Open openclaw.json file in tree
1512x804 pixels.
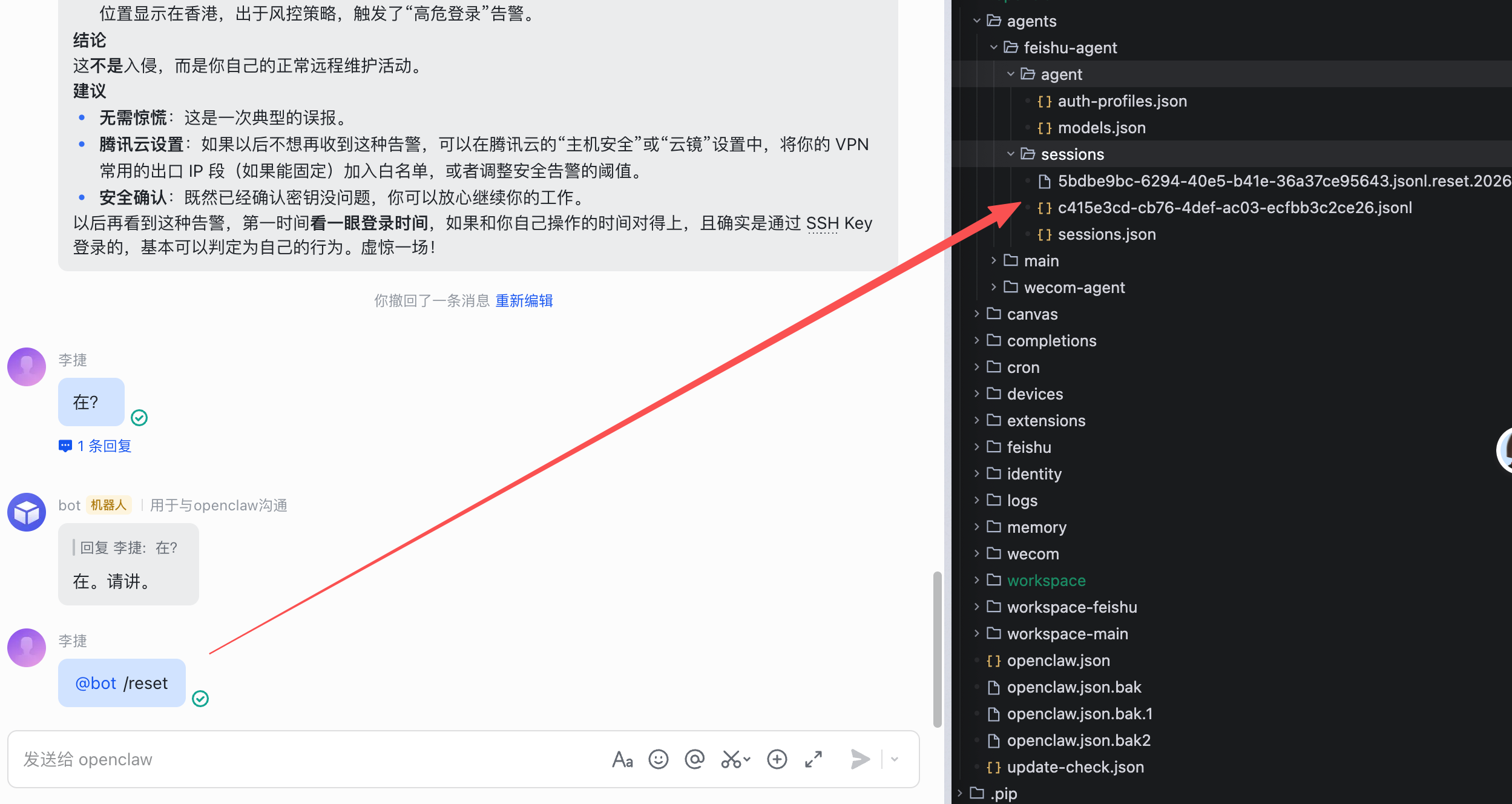pyautogui.click(x=1057, y=661)
